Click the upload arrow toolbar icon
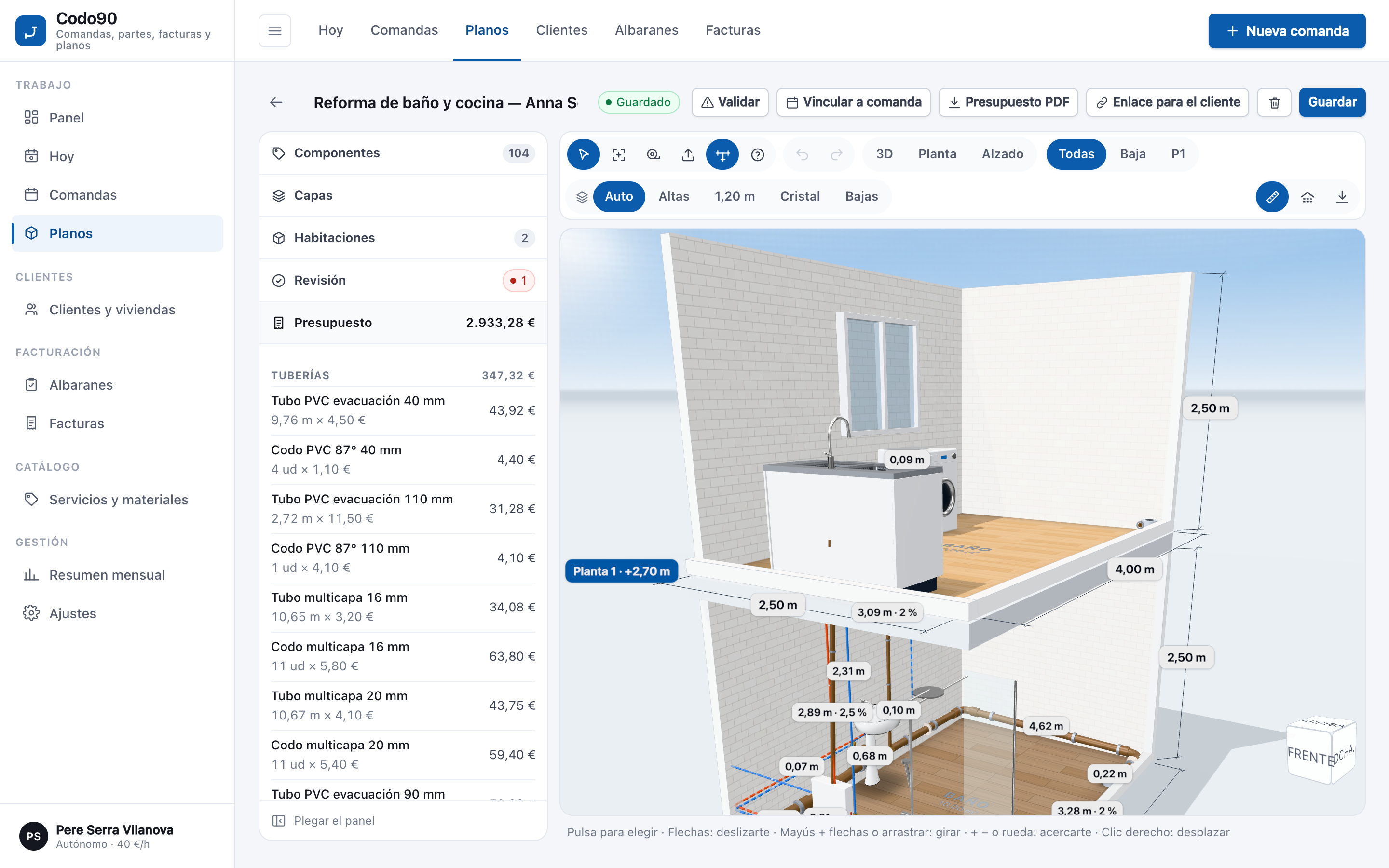Image resolution: width=1389 pixels, height=868 pixels. pos(688,154)
